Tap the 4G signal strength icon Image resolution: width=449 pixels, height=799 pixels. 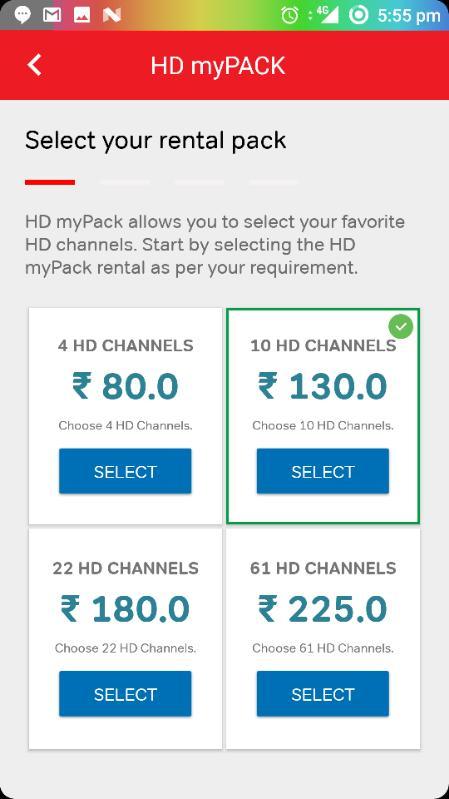328,15
